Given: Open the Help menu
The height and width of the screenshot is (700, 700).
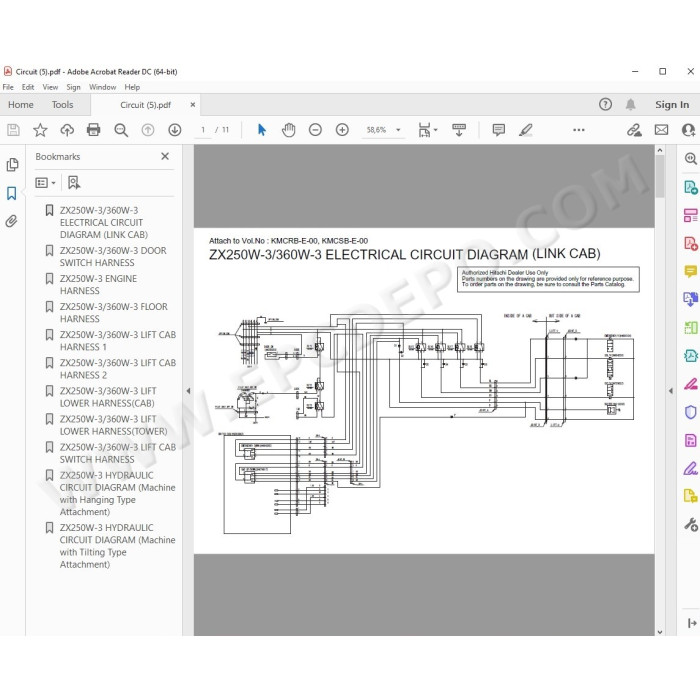Looking at the screenshot, I should click(x=132, y=87).
